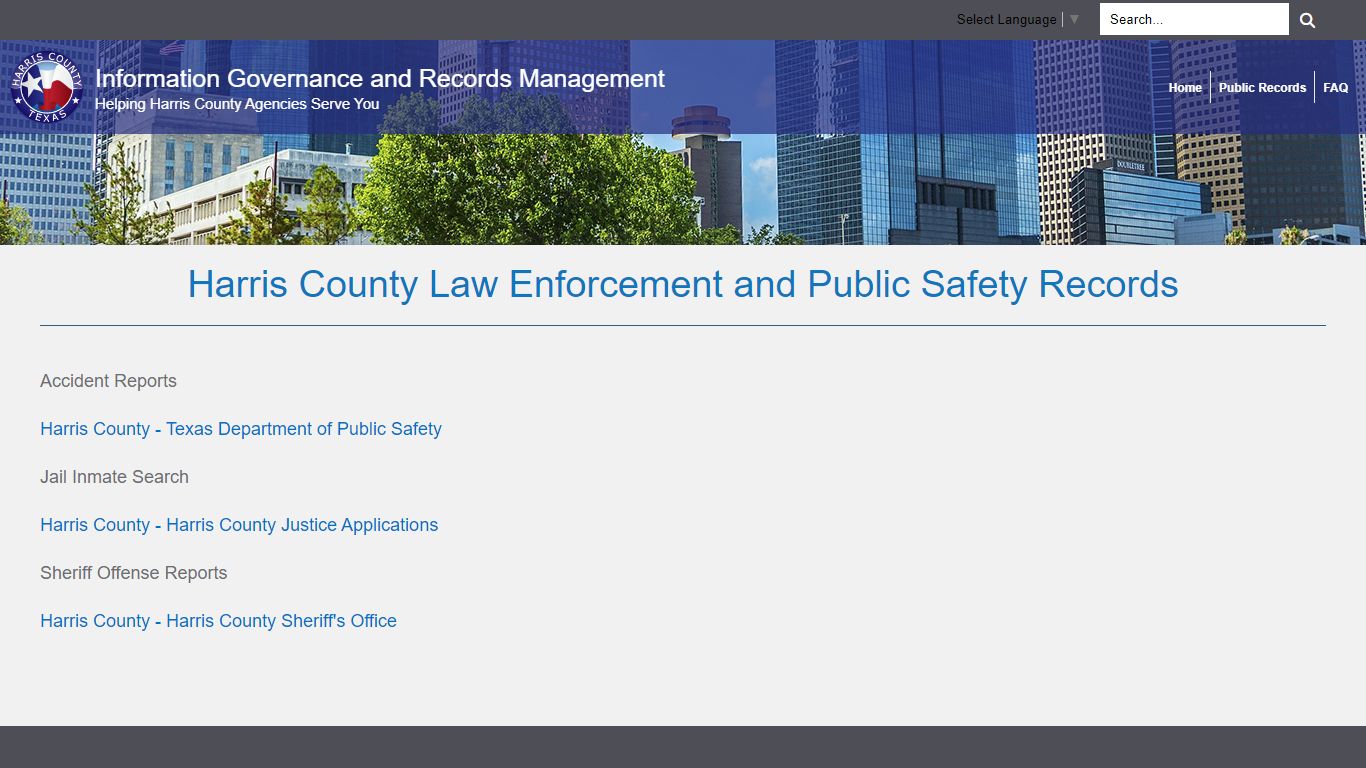The width and height of the screenshot is (1366, 768).
Task: Go to the Home menu item
Action: click(x=1185, y=88)
